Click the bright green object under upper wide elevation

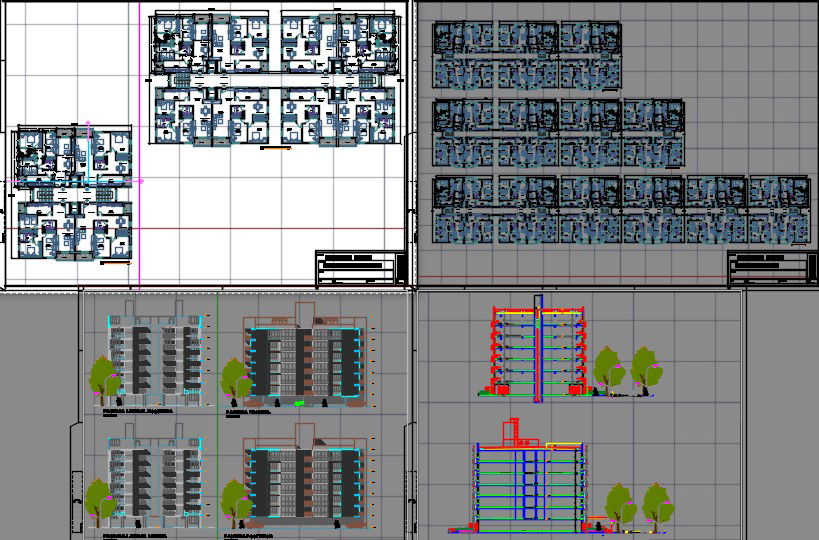coord(299,403)
